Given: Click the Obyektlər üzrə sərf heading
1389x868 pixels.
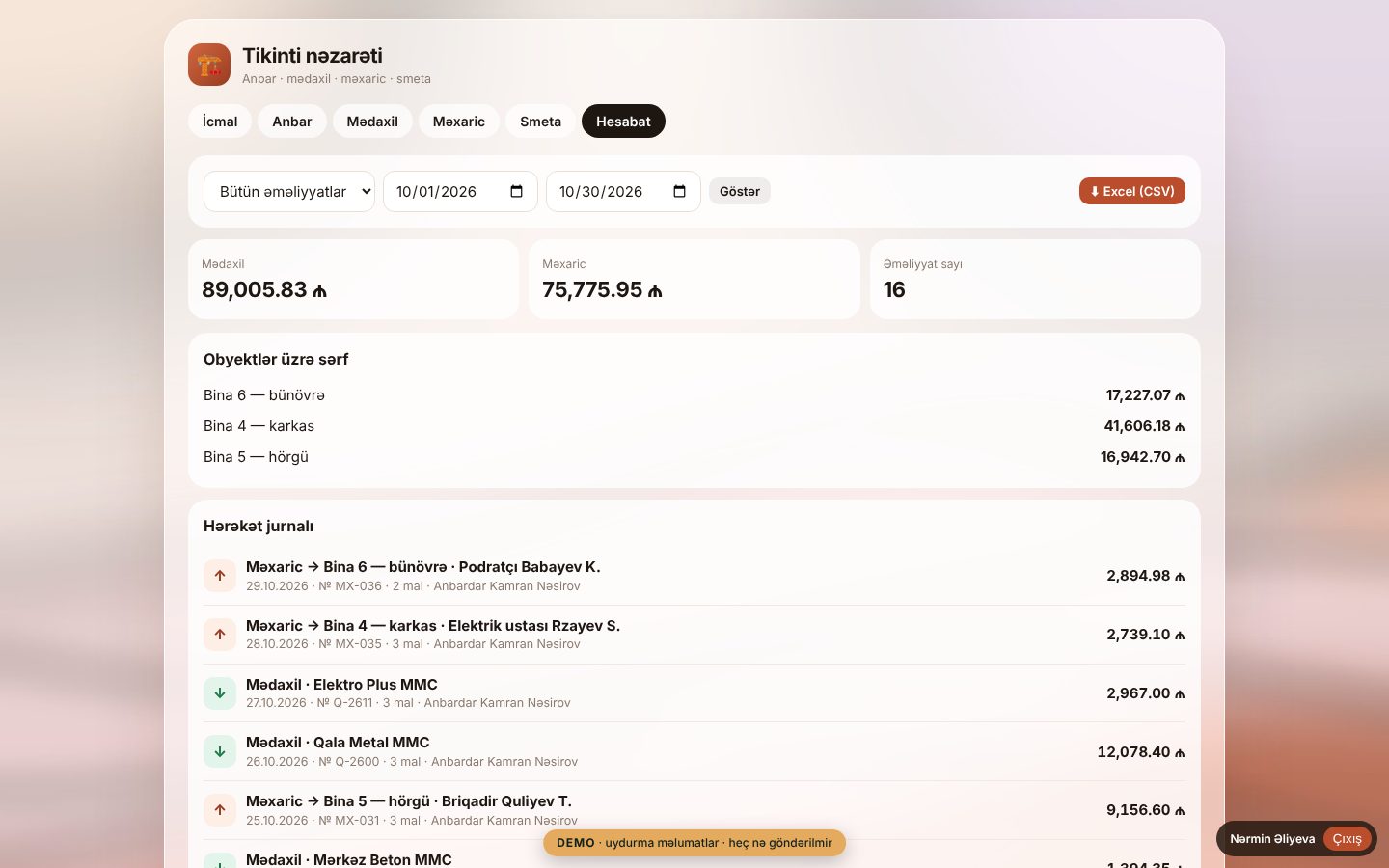Looking at the screenshot, I should 276,359.
